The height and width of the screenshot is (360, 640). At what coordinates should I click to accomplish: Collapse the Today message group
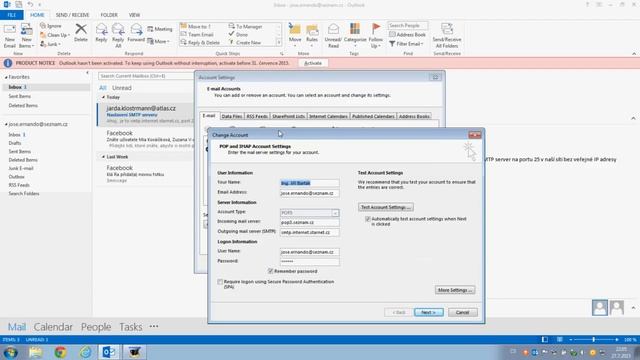103,97
